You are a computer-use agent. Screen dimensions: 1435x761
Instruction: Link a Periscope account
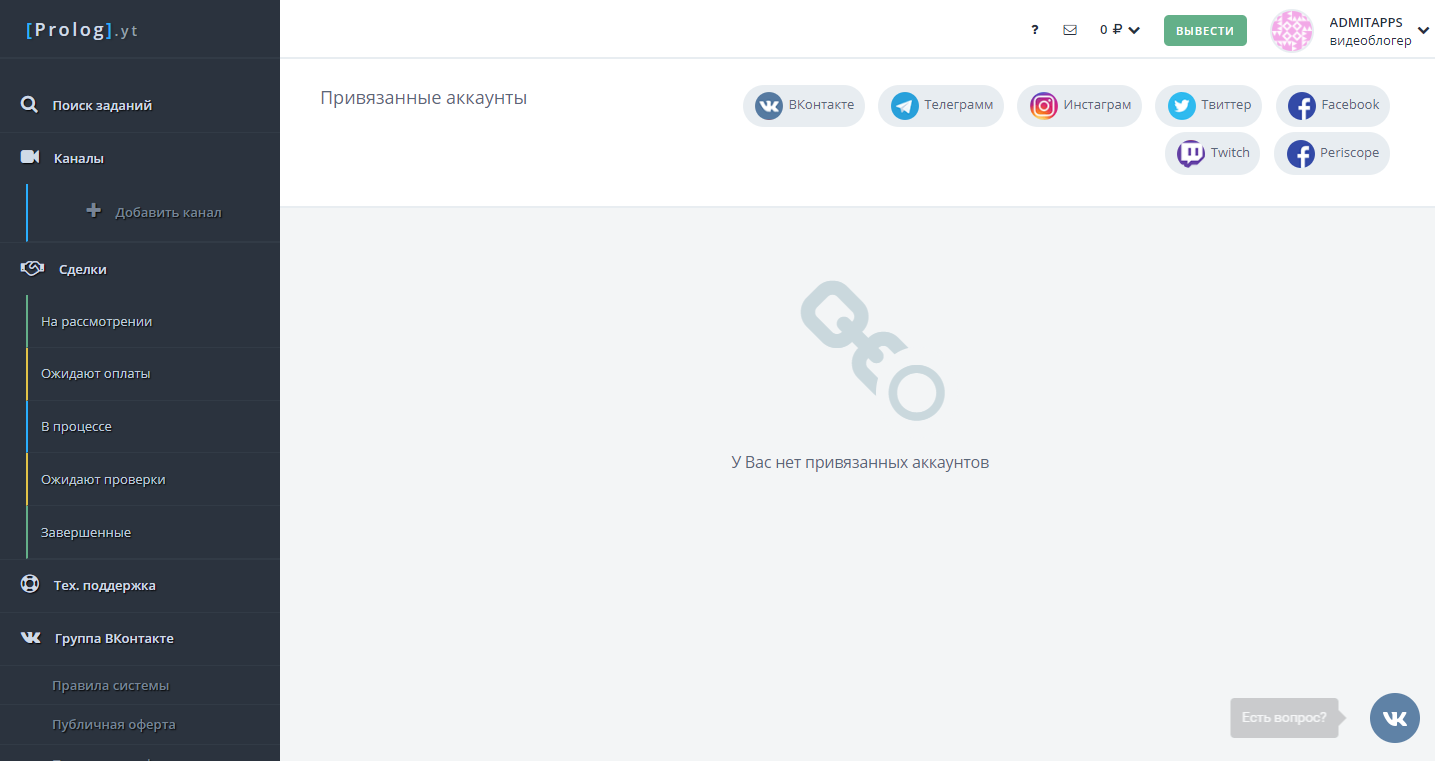tap(1332, 153)
